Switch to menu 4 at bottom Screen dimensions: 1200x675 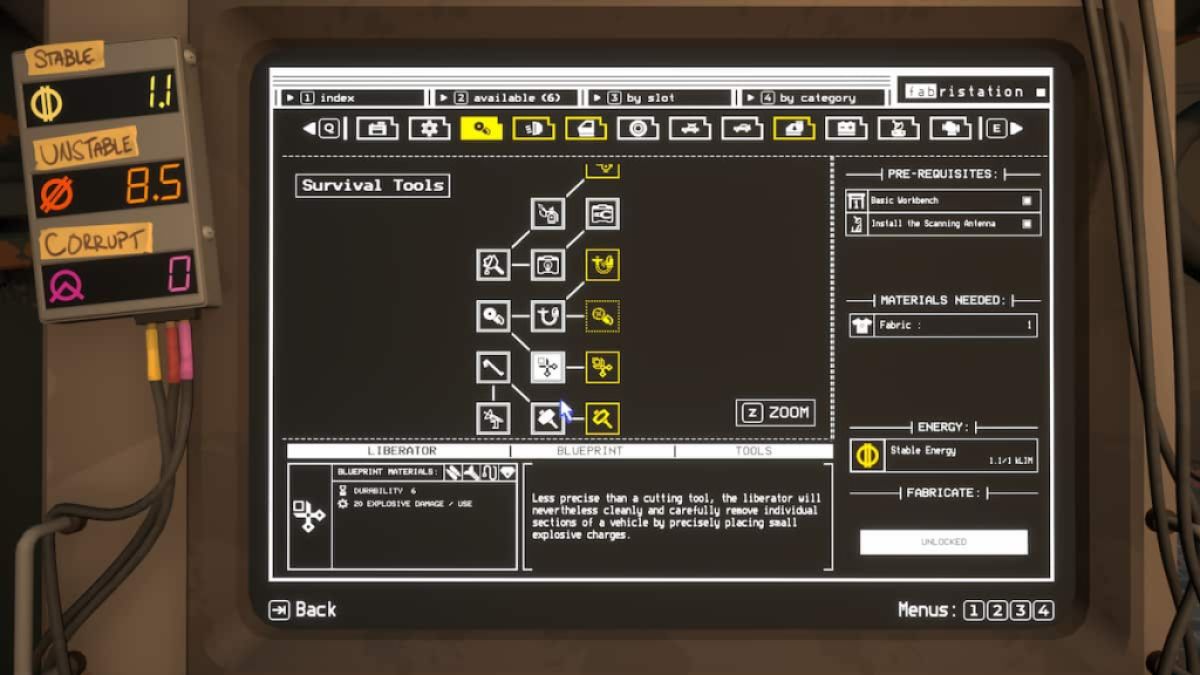1043,610
